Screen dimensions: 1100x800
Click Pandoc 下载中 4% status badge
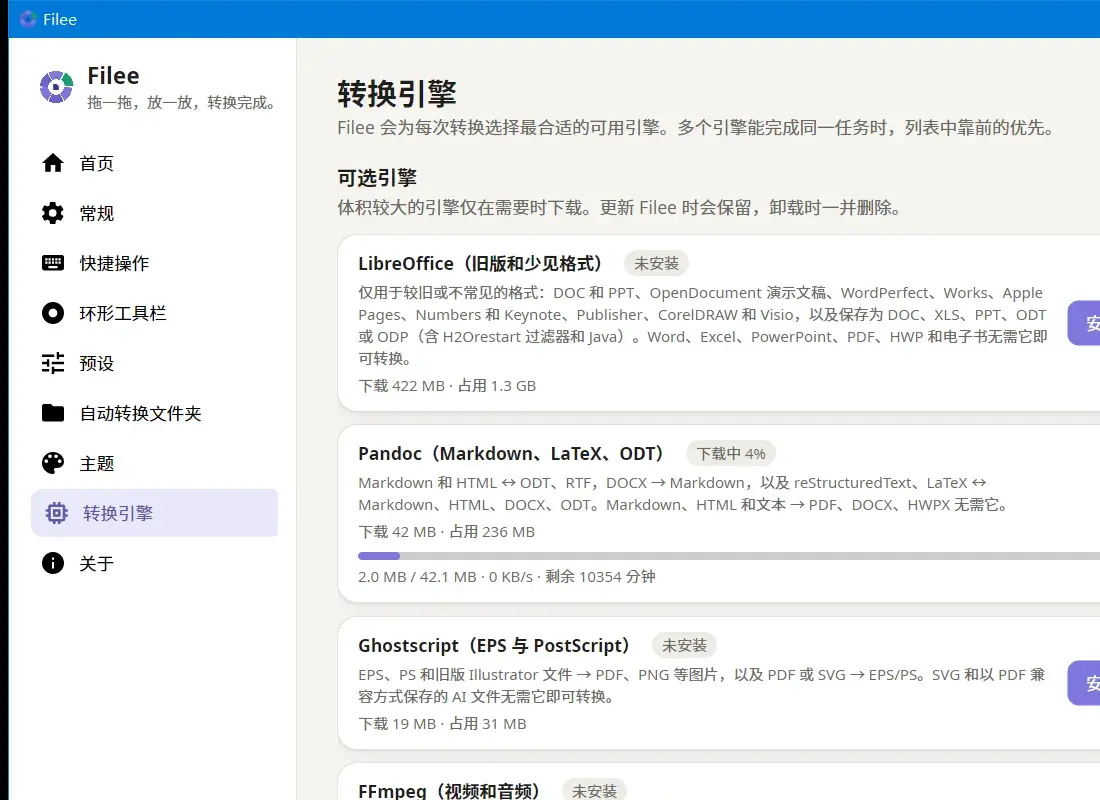click(731, 453)
